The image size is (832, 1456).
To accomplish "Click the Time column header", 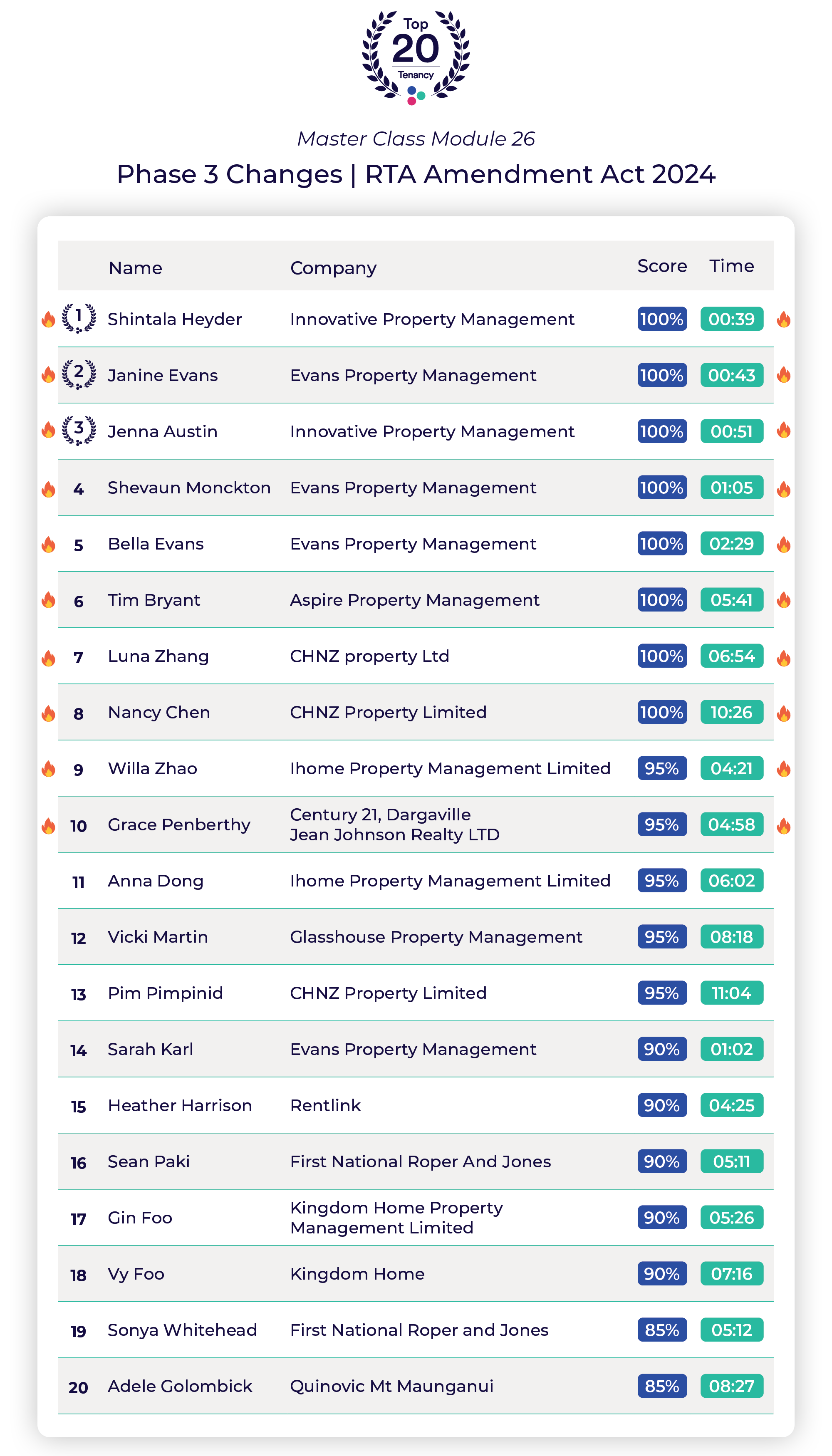I will click(731, 266).
